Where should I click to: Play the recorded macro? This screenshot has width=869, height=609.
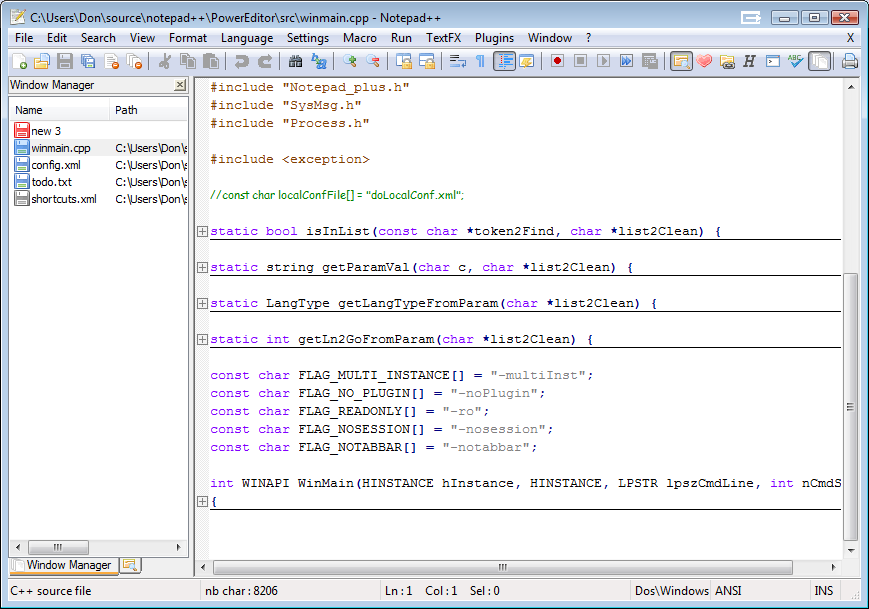click(x=602, y=61)
